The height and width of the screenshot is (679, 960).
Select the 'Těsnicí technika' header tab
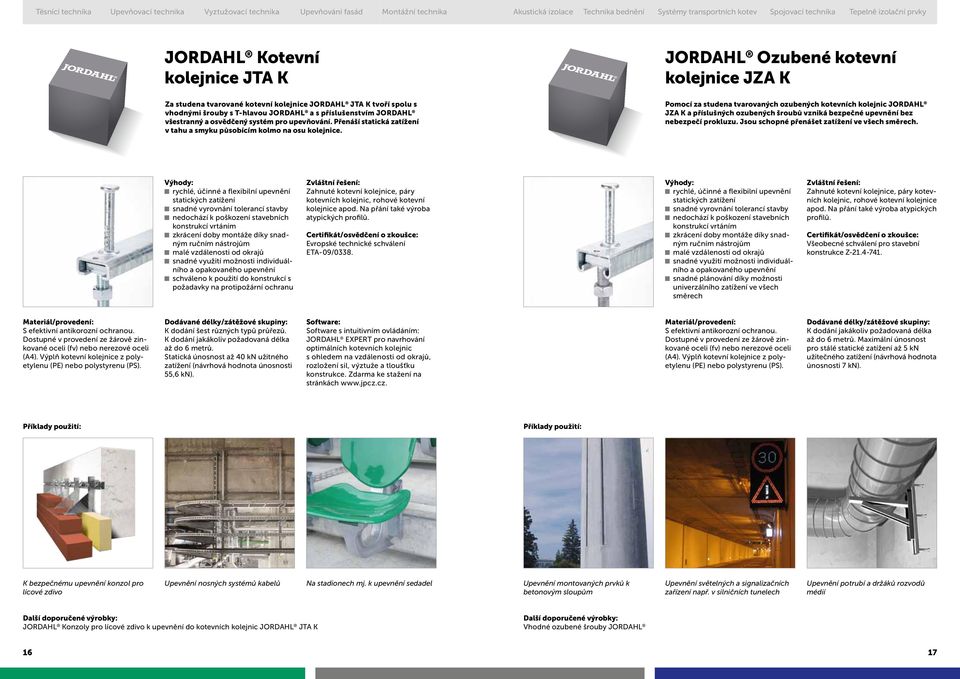pyautogui.click(x=63, y=12)
